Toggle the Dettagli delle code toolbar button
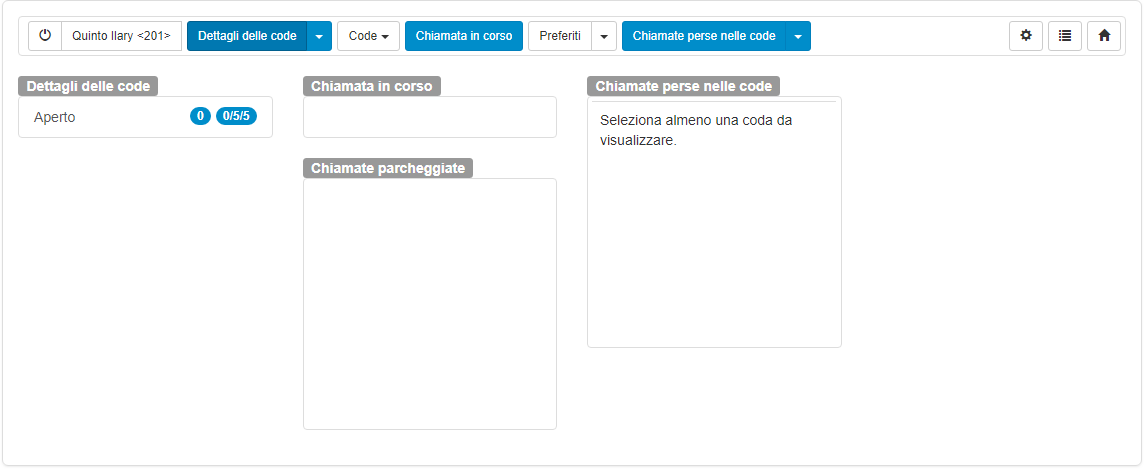Viewport: 1147px width, 471px height. click(x=247, y=36)
